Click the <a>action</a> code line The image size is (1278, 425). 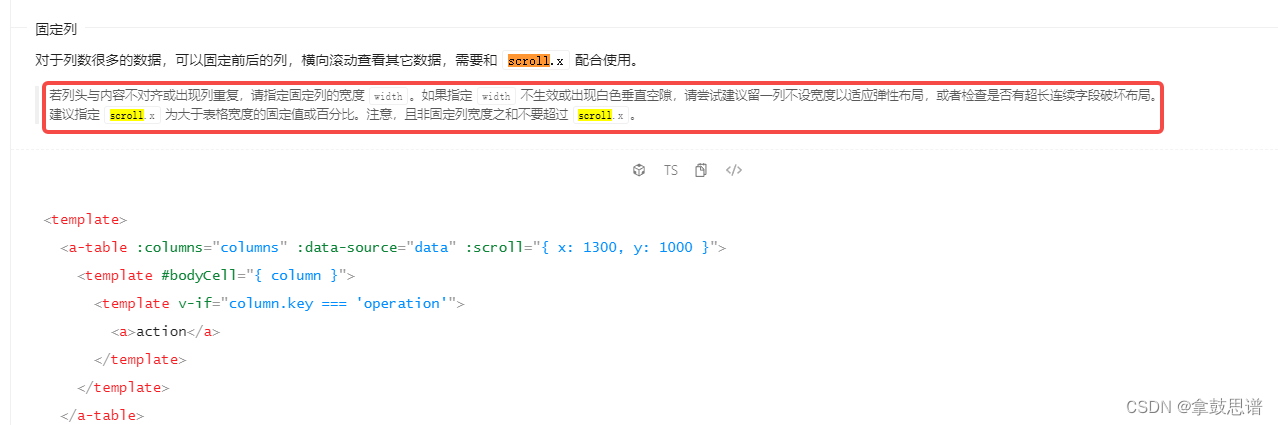[x=165, y=331]
